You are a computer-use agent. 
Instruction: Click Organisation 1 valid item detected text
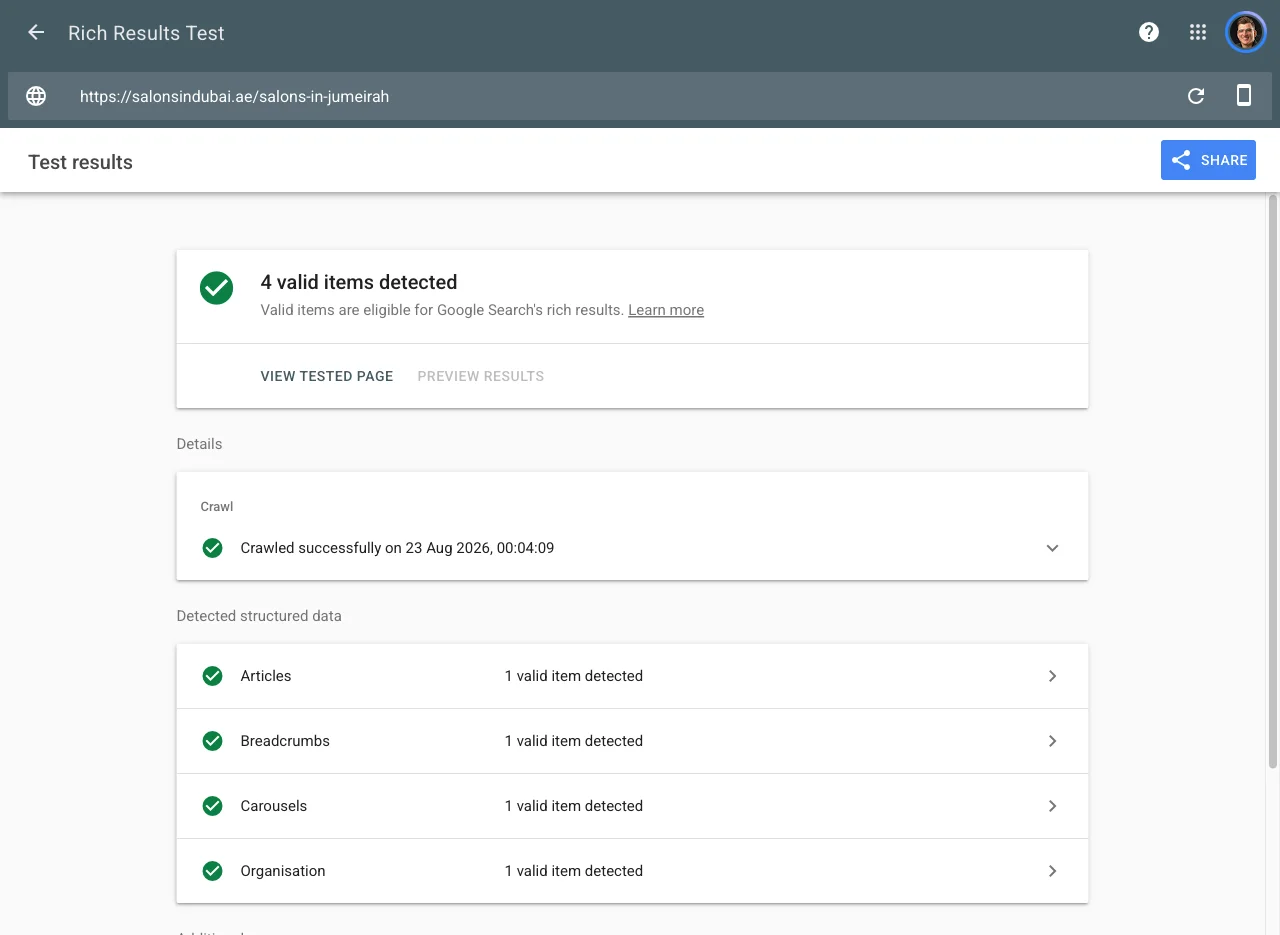574,871
